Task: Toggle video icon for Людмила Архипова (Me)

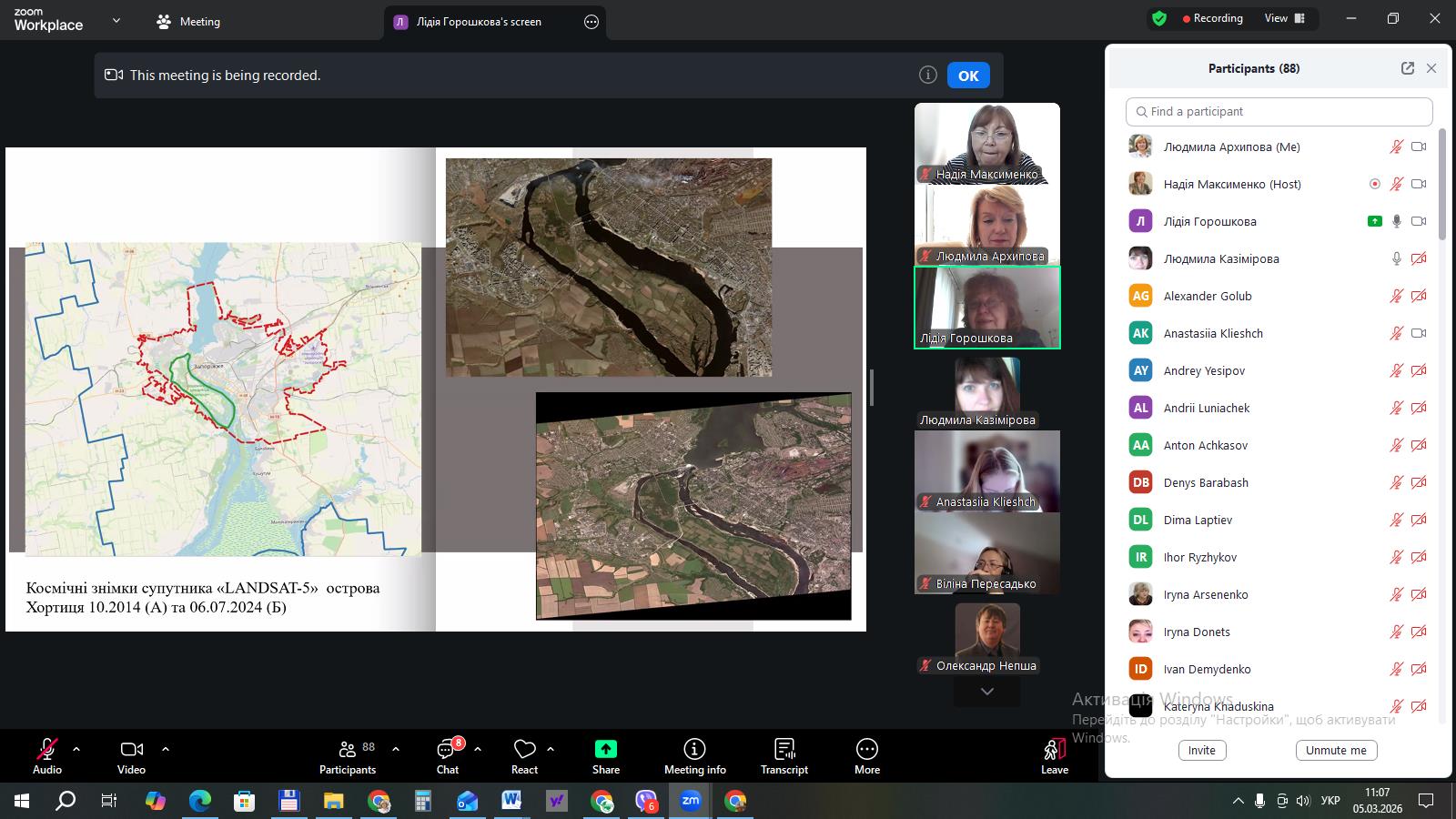Action: [x=1418, y=147]
